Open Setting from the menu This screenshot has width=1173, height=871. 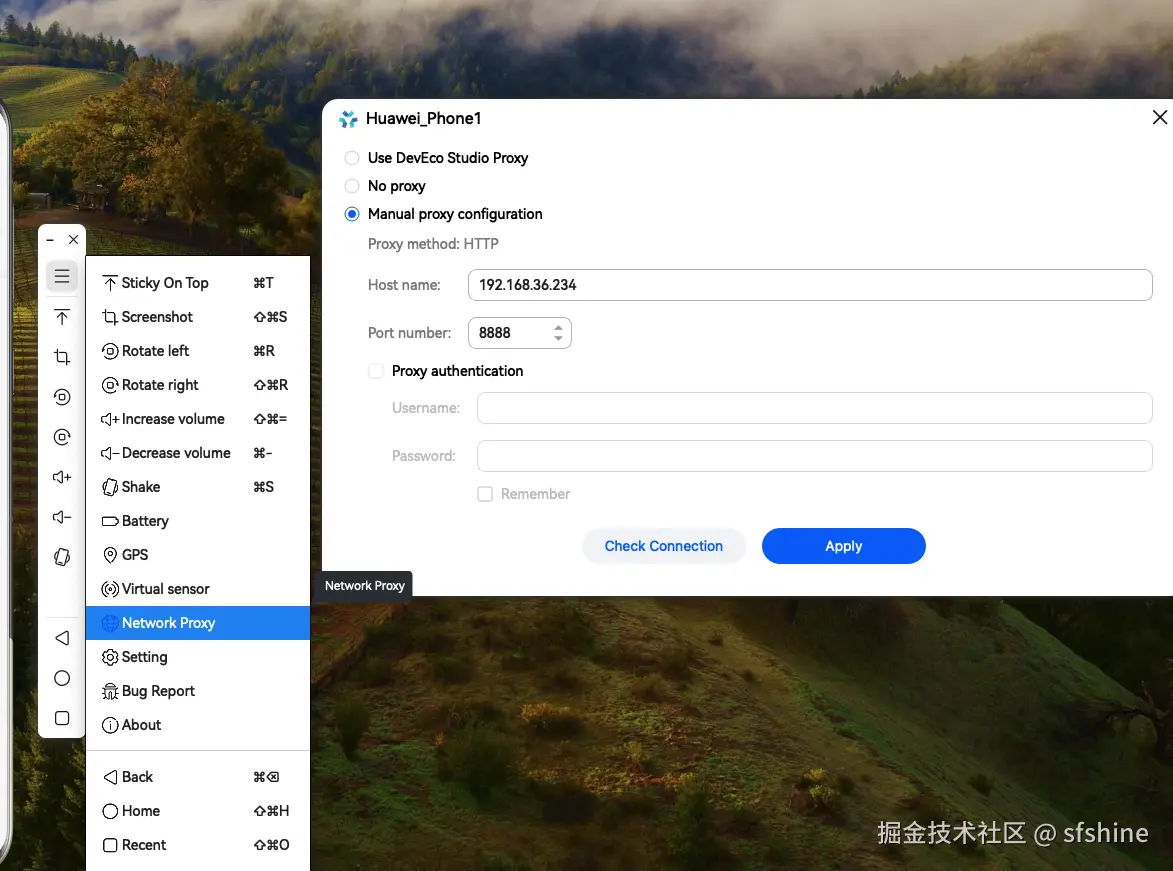pyautogui.click(x=197, y=657)
